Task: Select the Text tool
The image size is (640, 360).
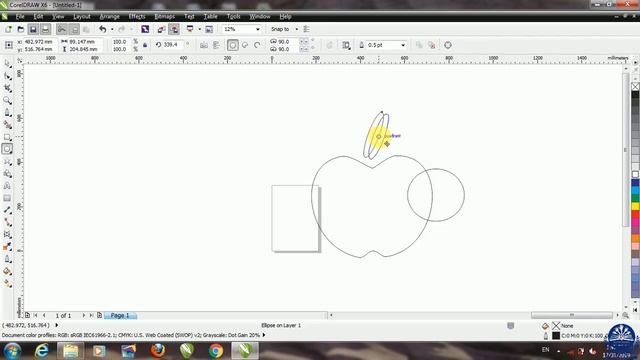Action: click(7, 186)
